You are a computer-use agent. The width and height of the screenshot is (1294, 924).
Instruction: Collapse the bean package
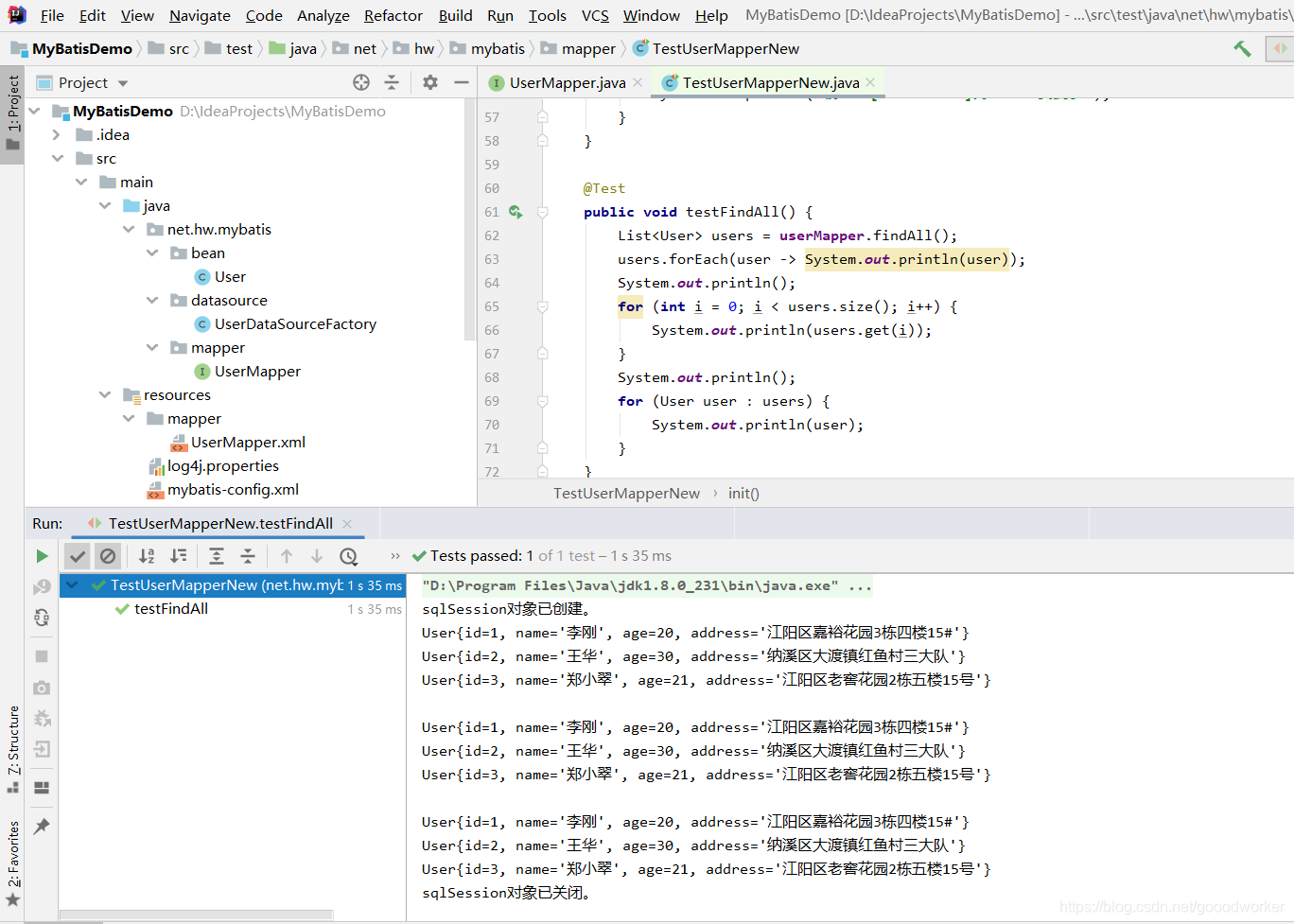[152, 253]
